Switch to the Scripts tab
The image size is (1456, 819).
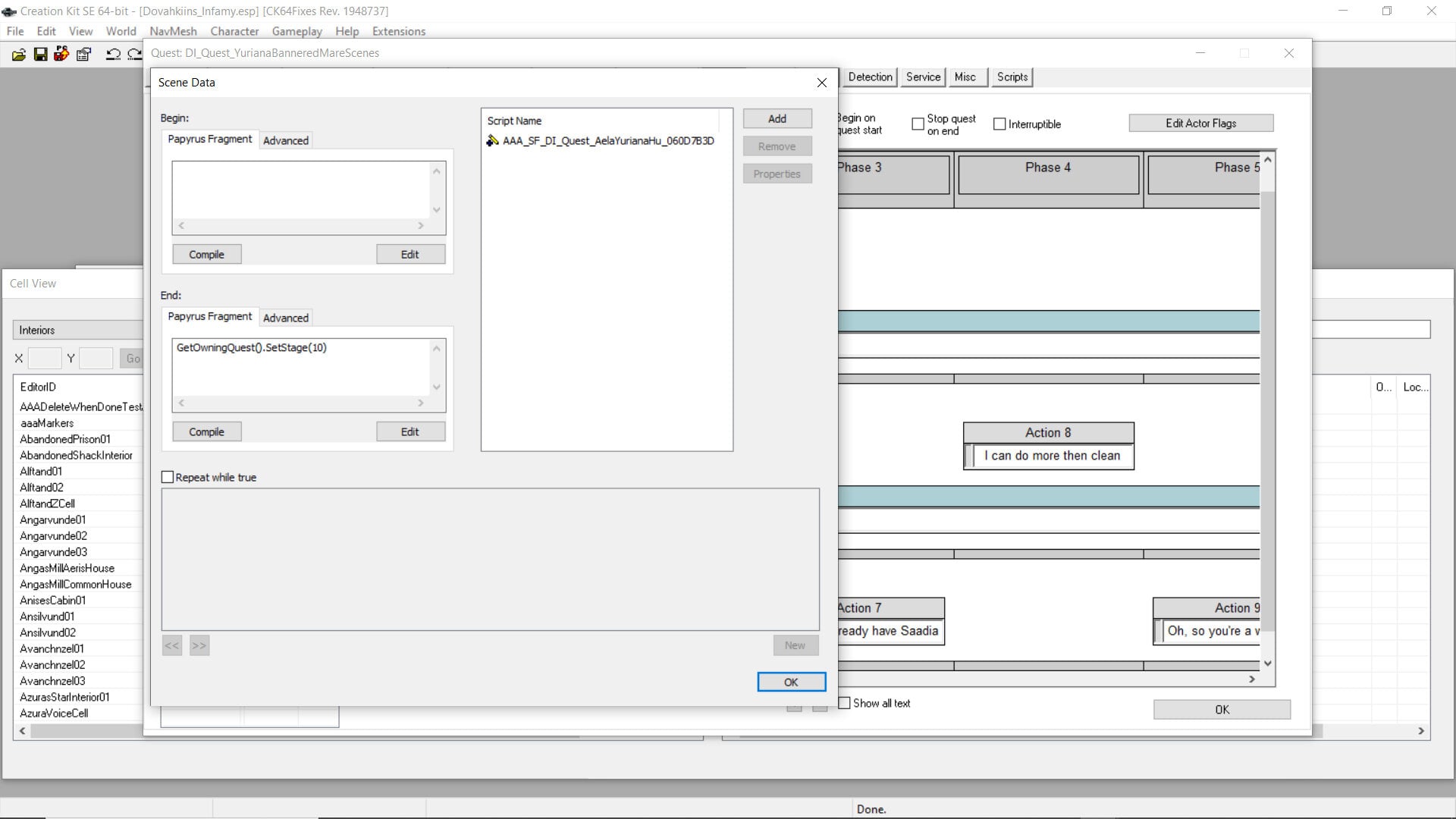tap(1012, 77)
